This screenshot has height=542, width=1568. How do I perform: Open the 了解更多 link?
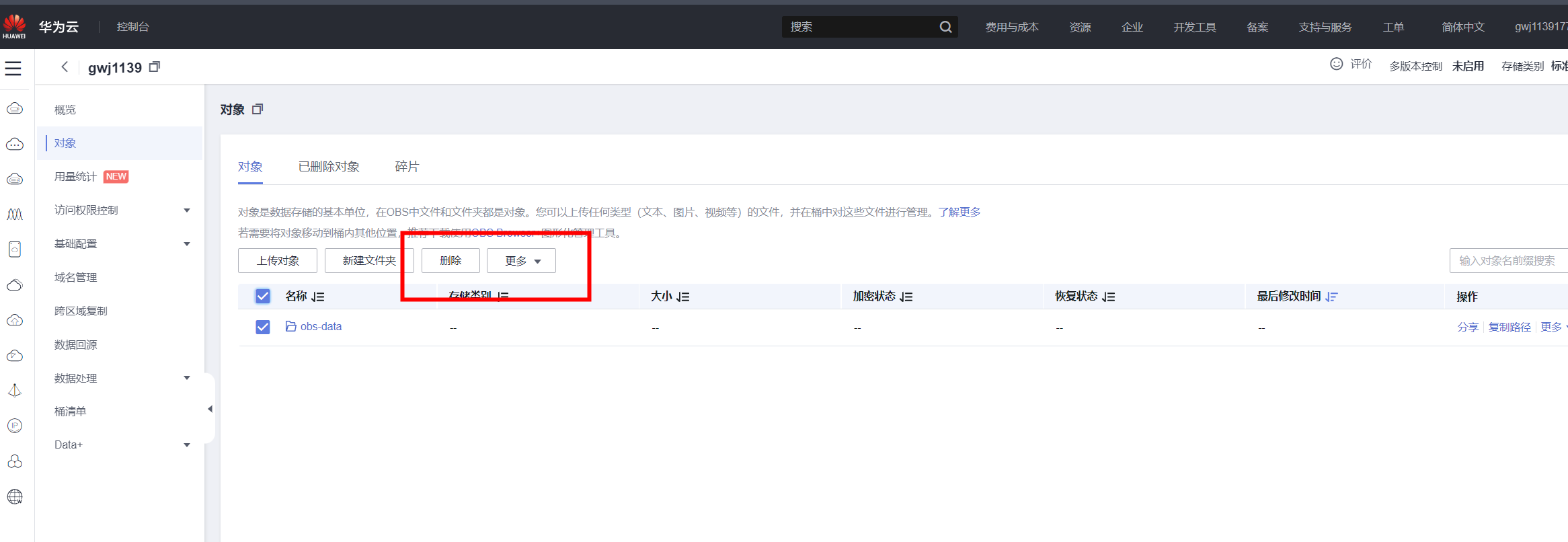click(959, 212)
